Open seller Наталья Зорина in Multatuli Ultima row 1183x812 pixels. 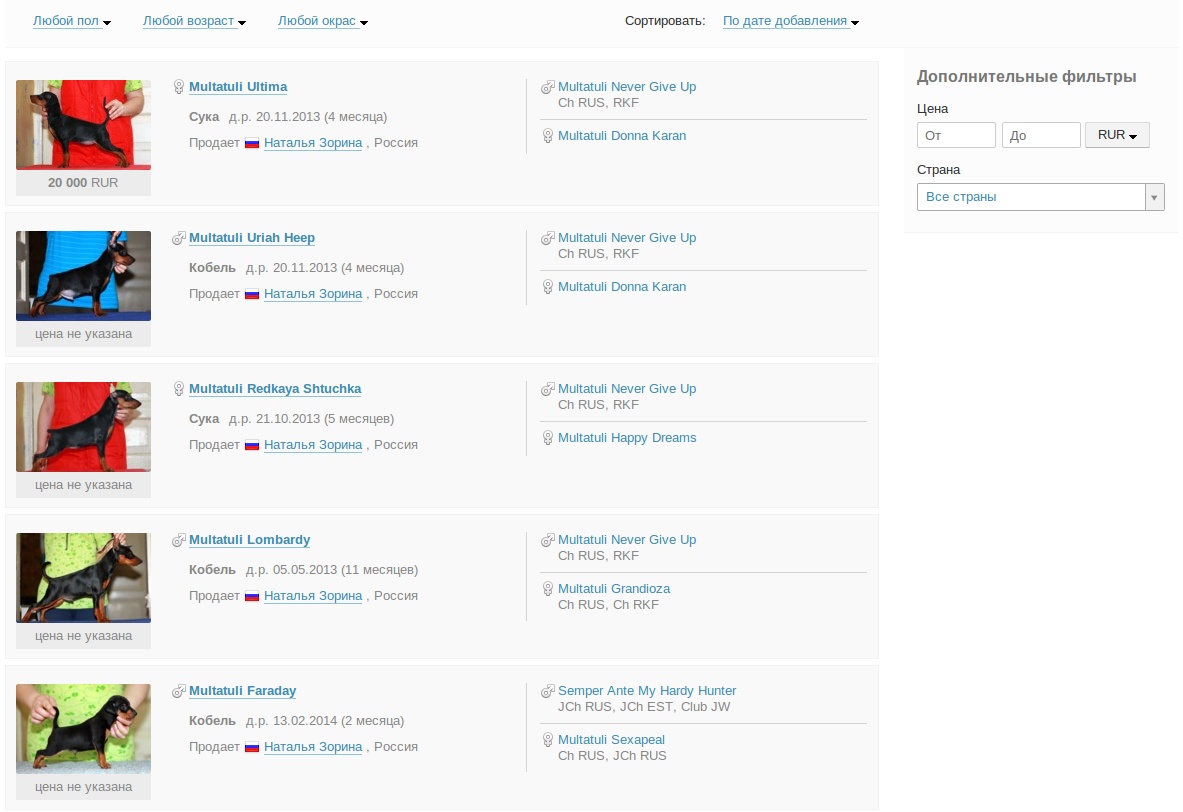(x=312, y=143)
